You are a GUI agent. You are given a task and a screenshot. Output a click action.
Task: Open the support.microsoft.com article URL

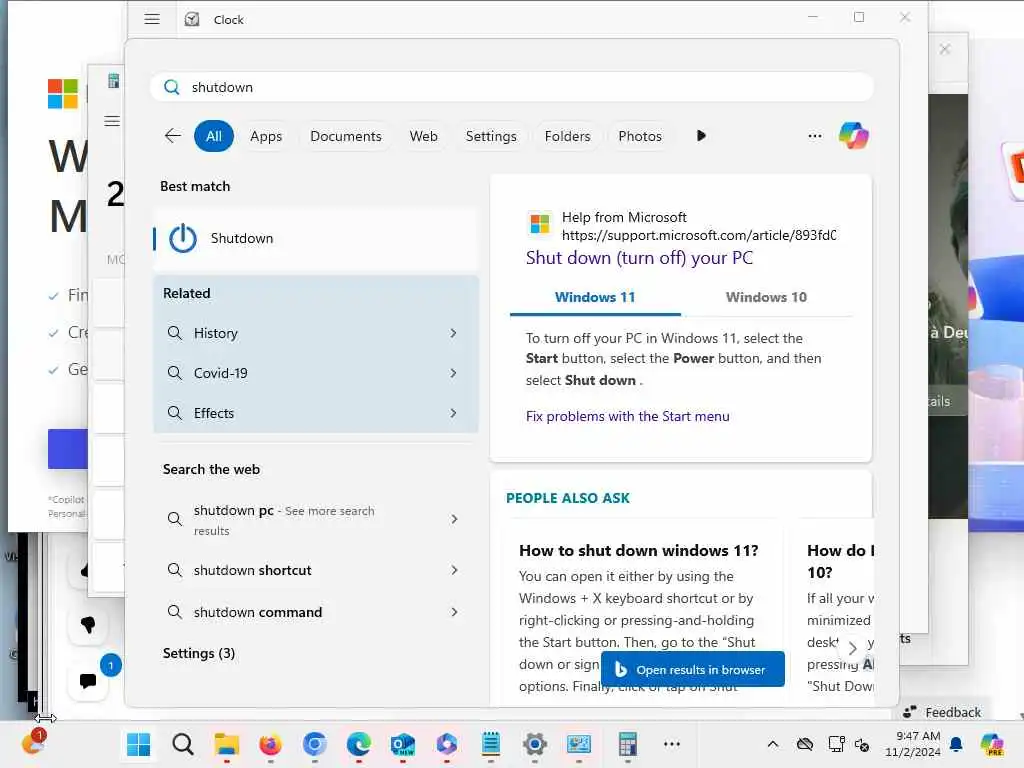pos(699,235)
